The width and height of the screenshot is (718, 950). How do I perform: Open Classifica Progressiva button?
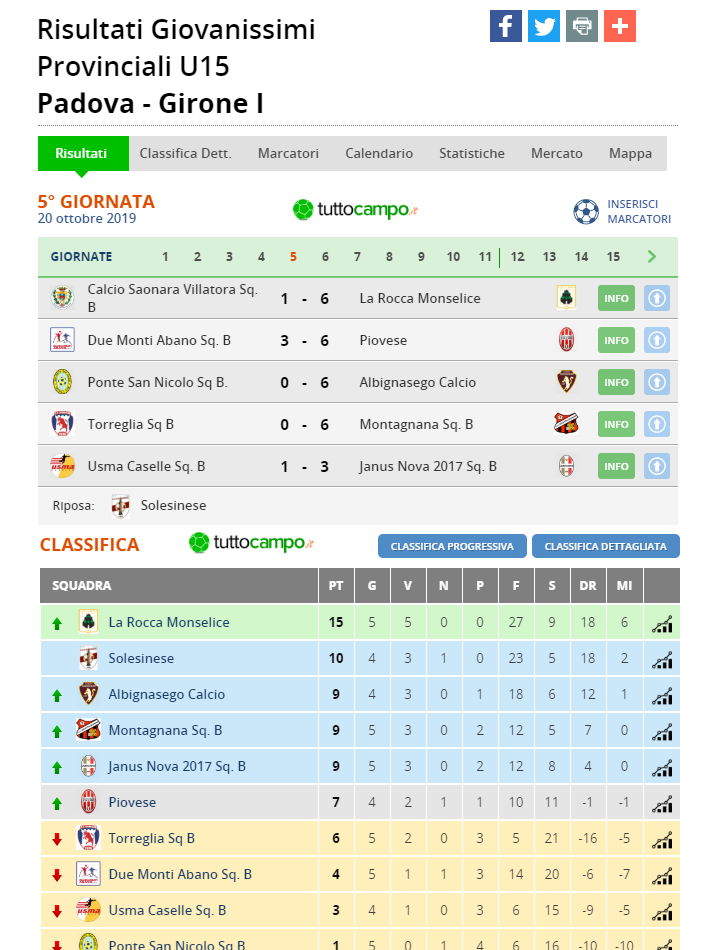point(452,546)
